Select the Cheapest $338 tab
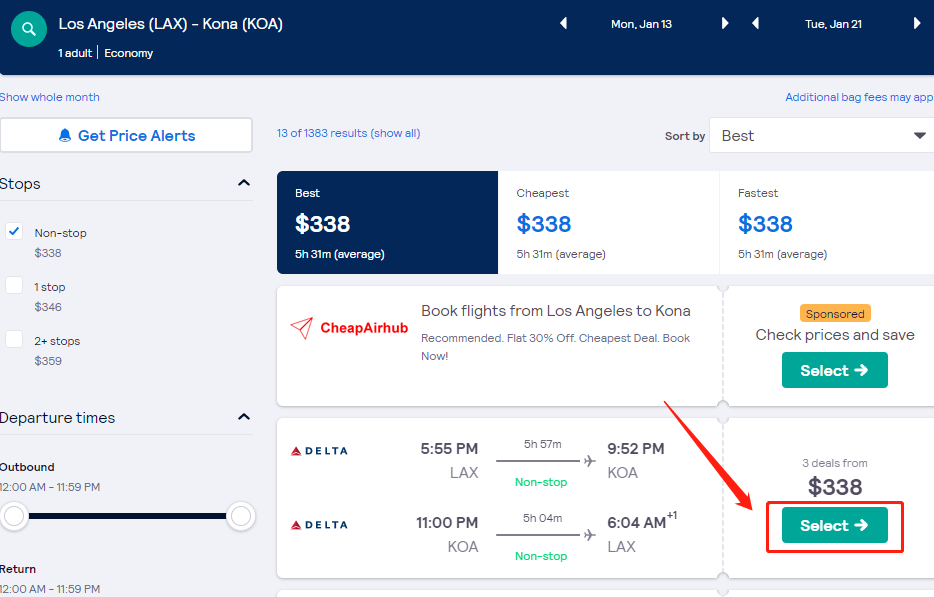The image size is (934, 597). [x=609, y=223]
